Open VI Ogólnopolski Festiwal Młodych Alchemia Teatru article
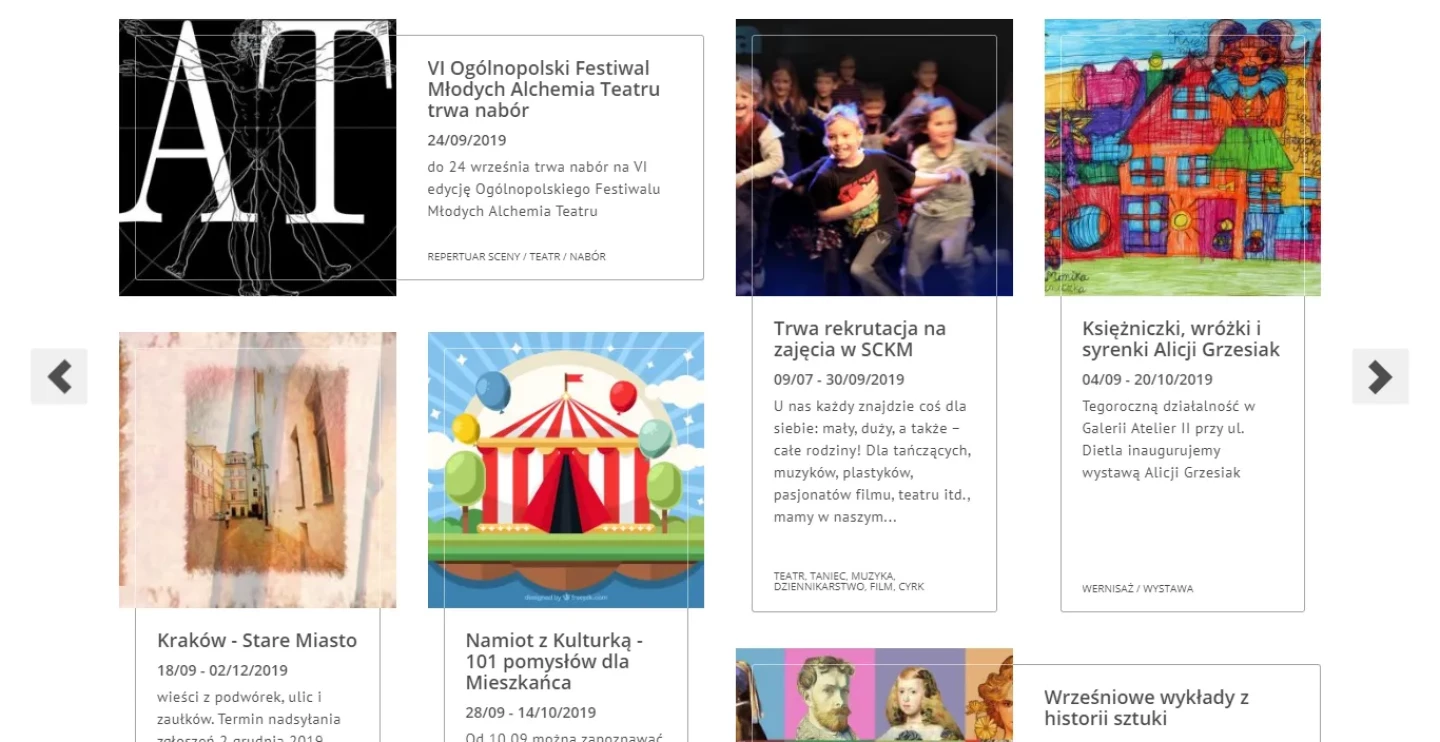The height and width of the screenshot is (742, 1440). coord(543,89)
